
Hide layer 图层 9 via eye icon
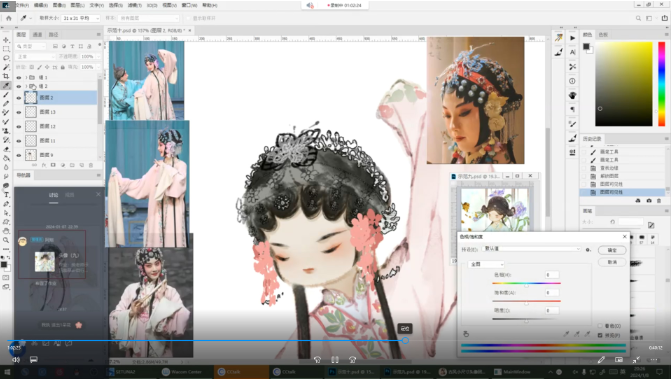[x=18, y=155]
